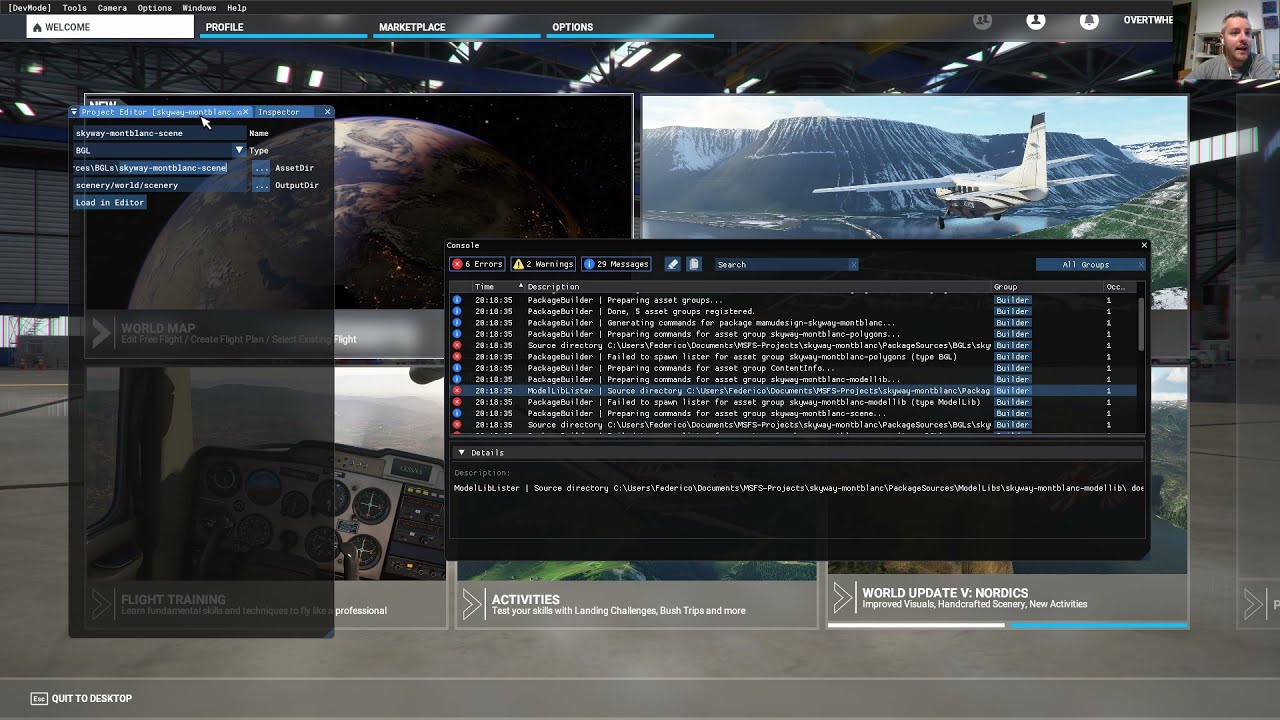Click the Details description text about ModelLibLister

point(798,488)
